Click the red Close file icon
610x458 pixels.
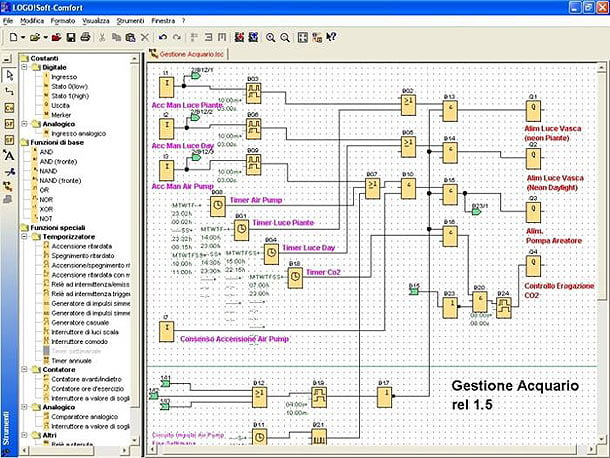(x=56, y=37)
